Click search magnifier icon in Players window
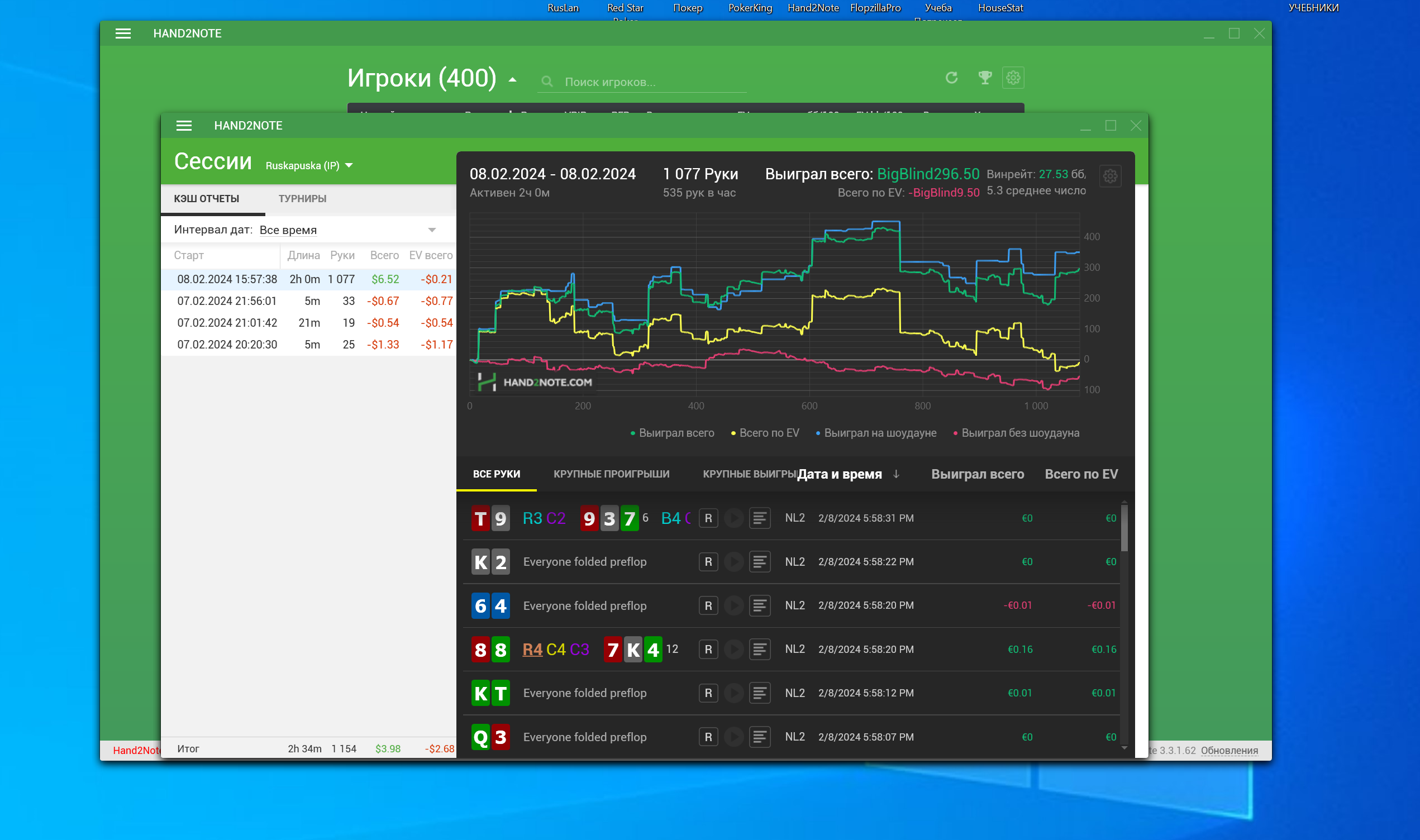Screen dimensions: 1420x840 pyautogui.click(x=547, y=82)
